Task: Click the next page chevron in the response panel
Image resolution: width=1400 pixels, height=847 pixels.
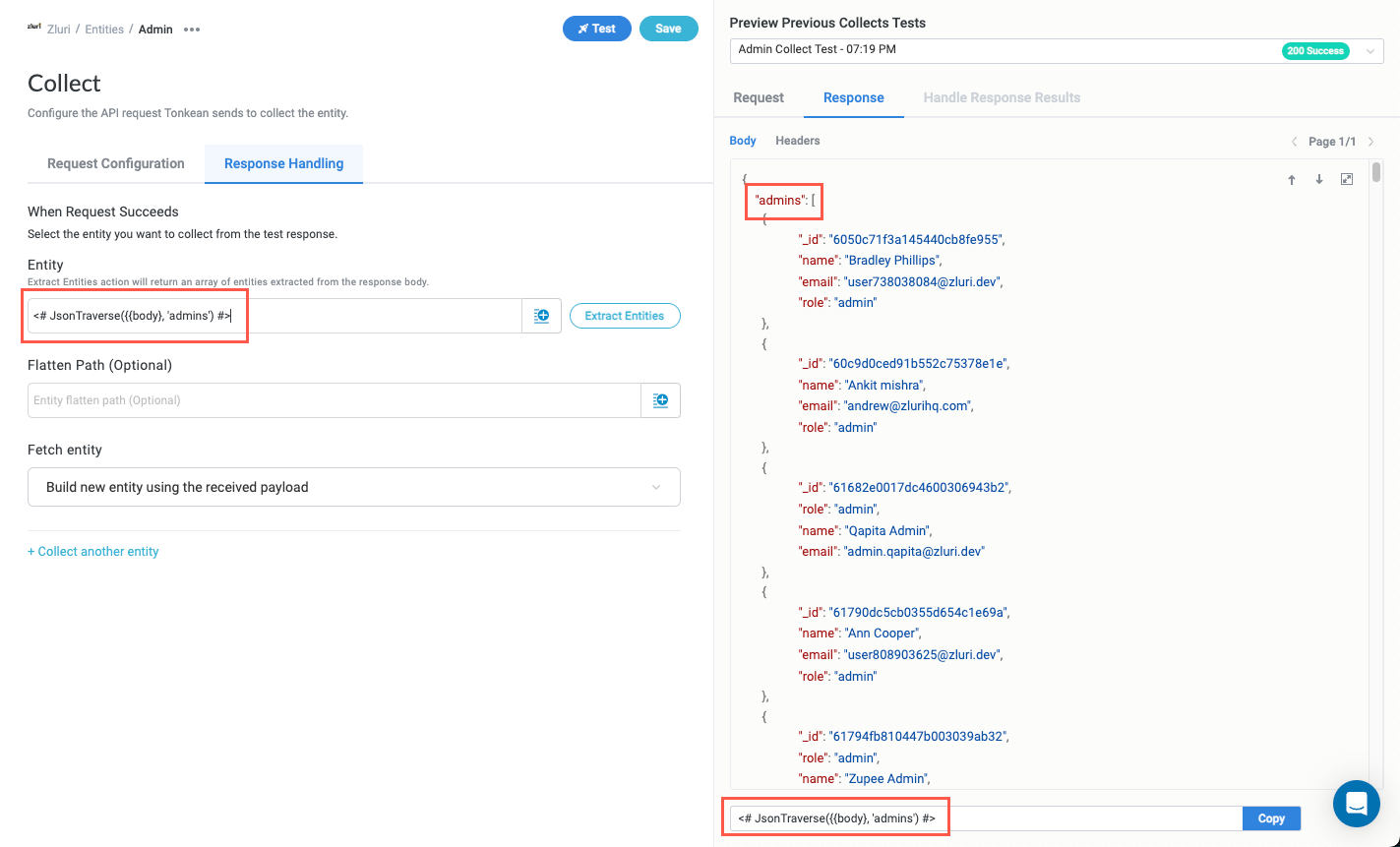Action: (x=1370, y=141)
